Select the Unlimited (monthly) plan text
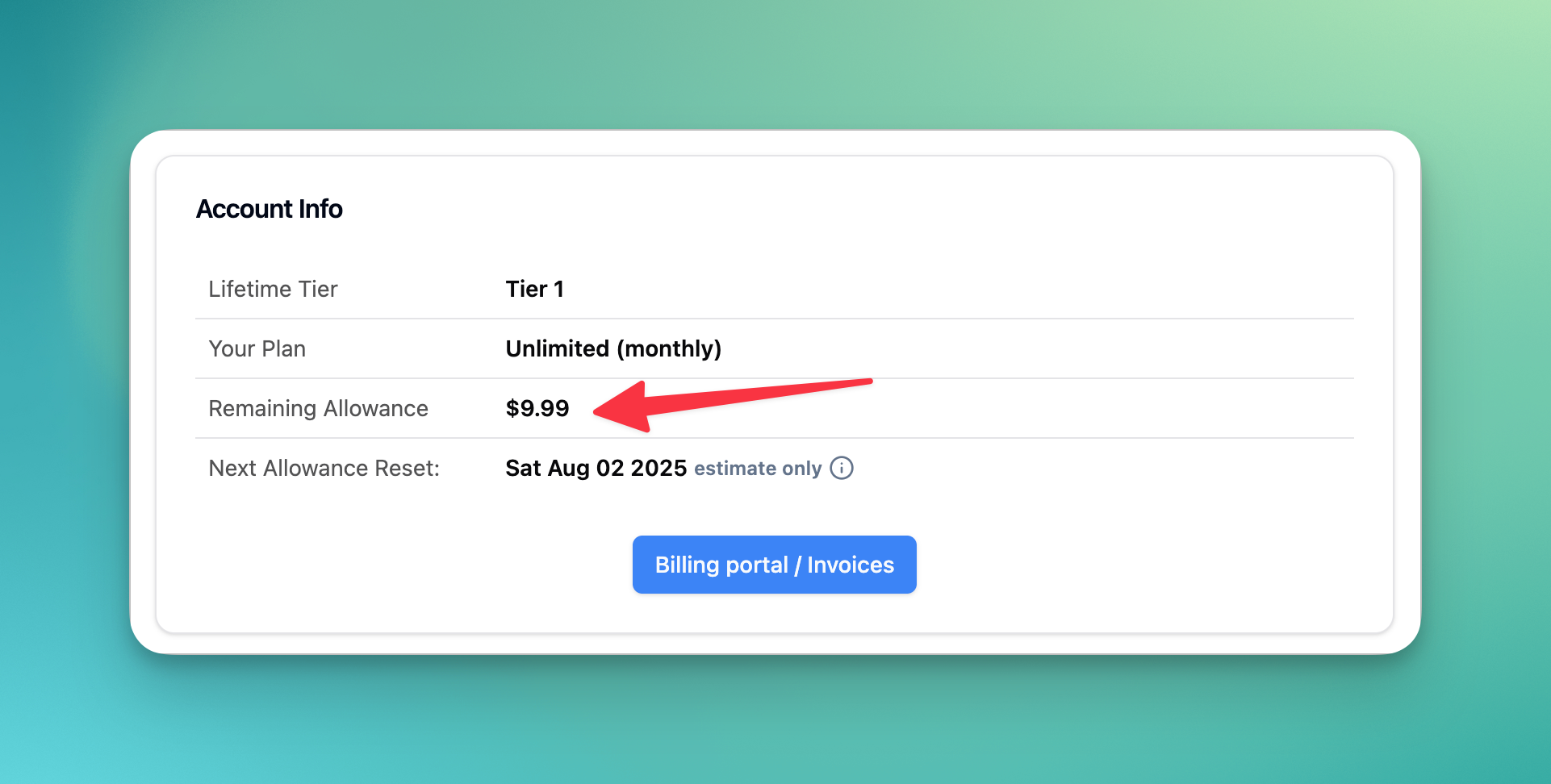 tap(613, 348)
